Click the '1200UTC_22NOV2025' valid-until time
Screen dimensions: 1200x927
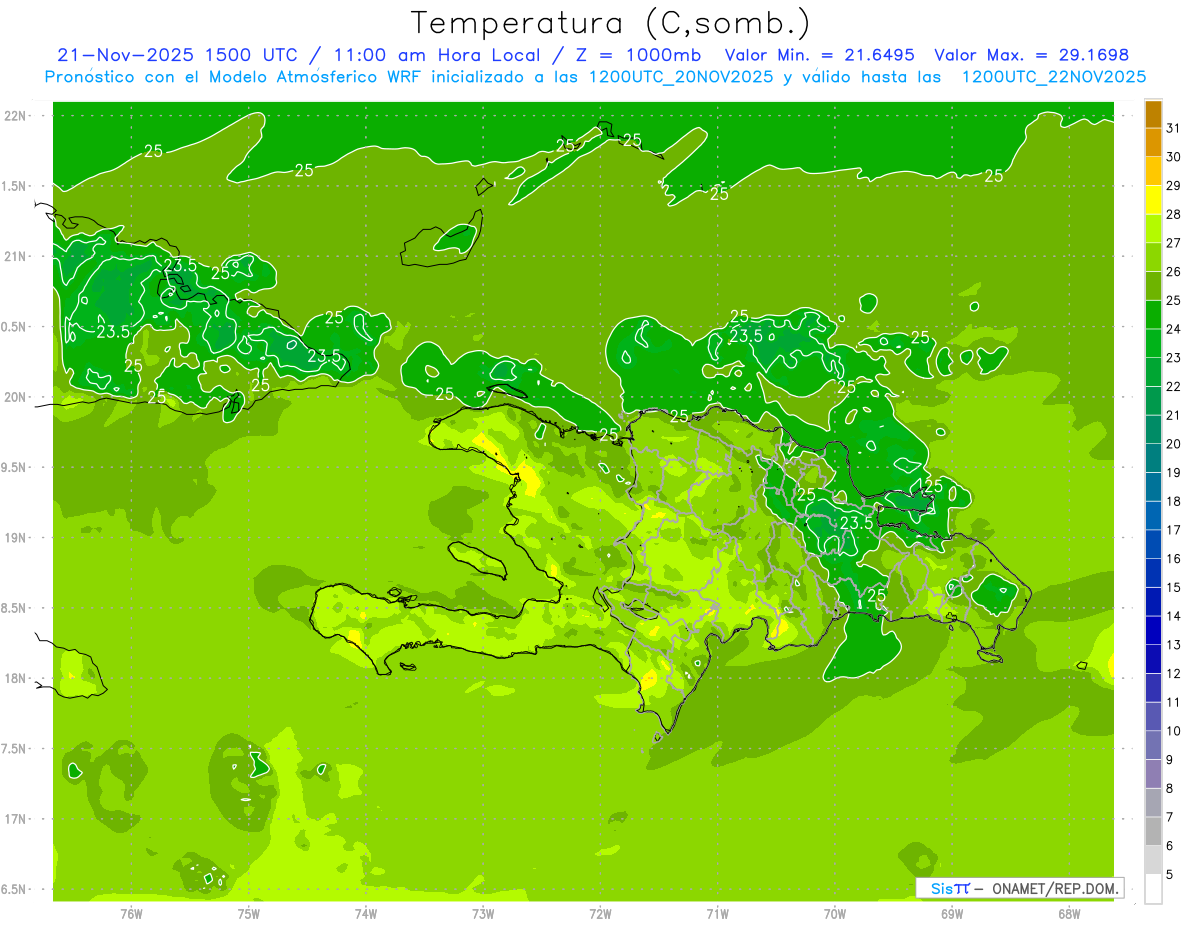click(1054, 77)
